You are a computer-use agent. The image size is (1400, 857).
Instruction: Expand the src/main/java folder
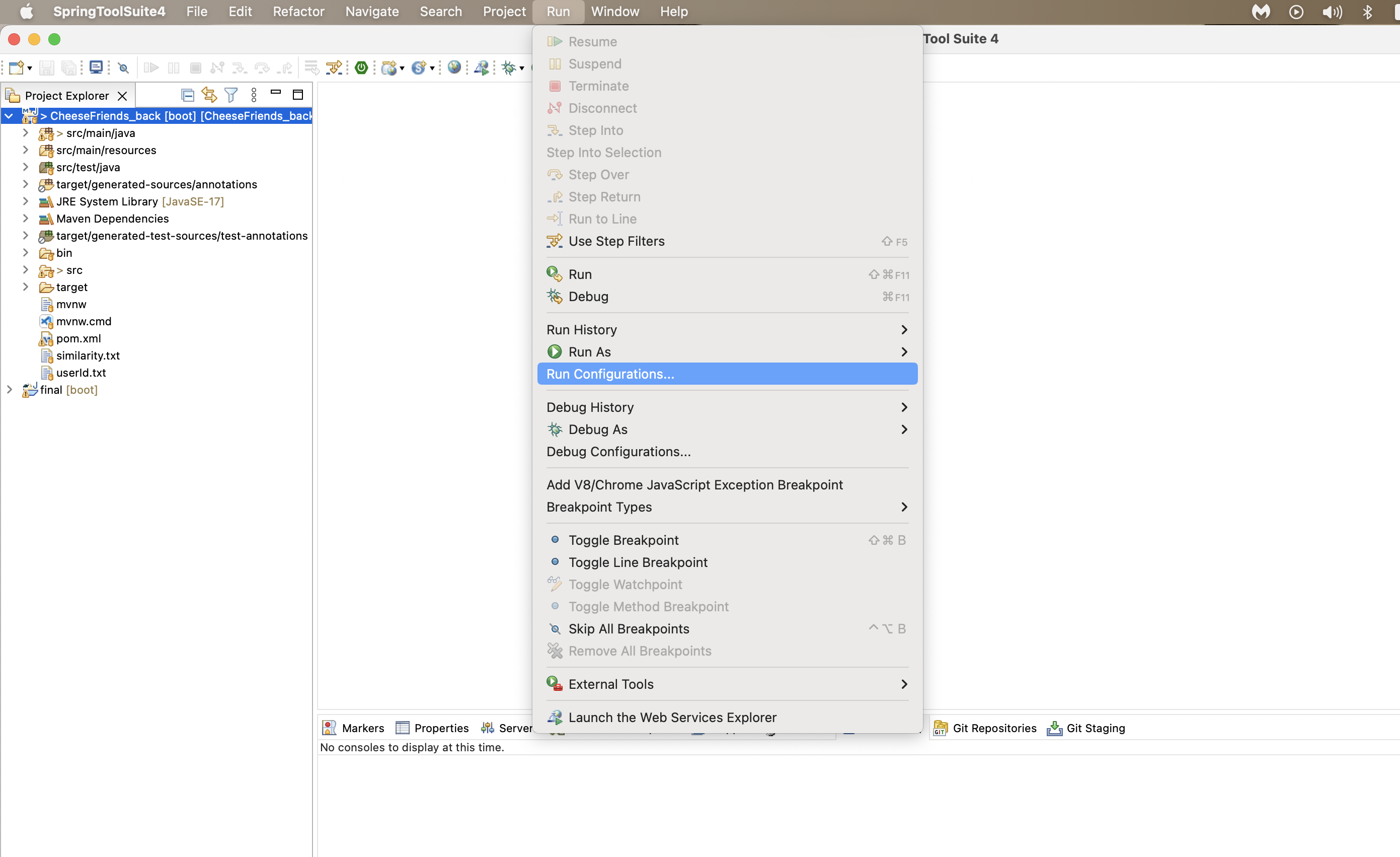25,132
